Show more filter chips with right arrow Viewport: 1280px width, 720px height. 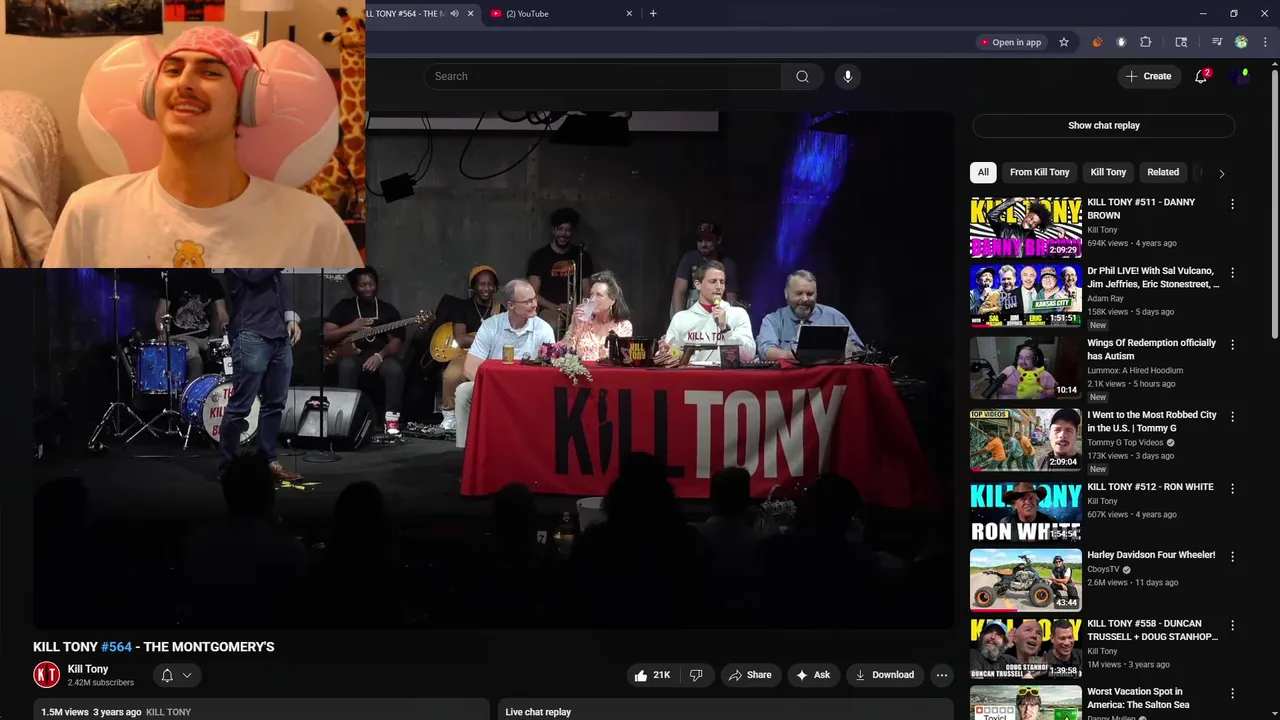(x=1221, y=173)
